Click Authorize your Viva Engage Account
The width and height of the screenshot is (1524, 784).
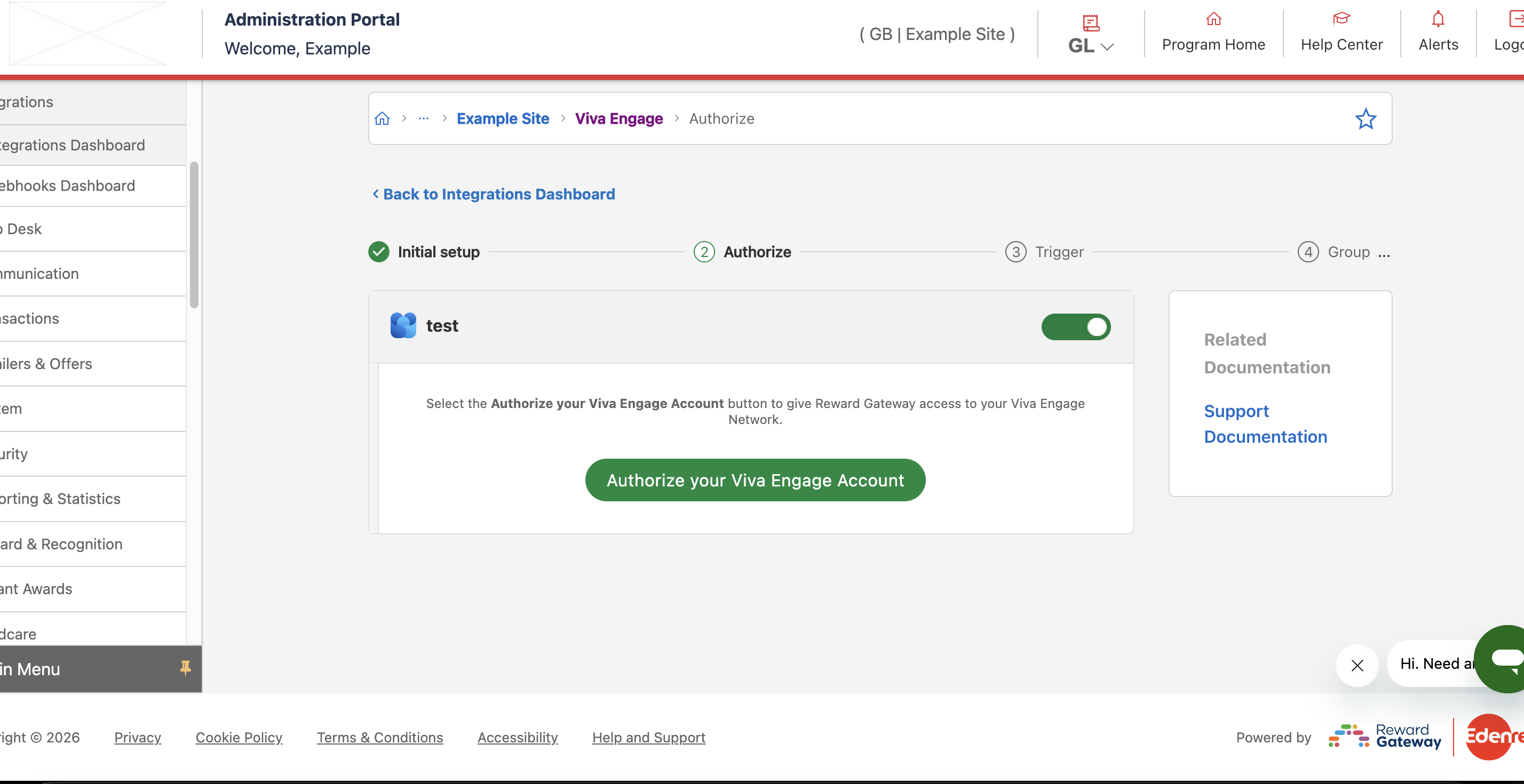[755, 480]
